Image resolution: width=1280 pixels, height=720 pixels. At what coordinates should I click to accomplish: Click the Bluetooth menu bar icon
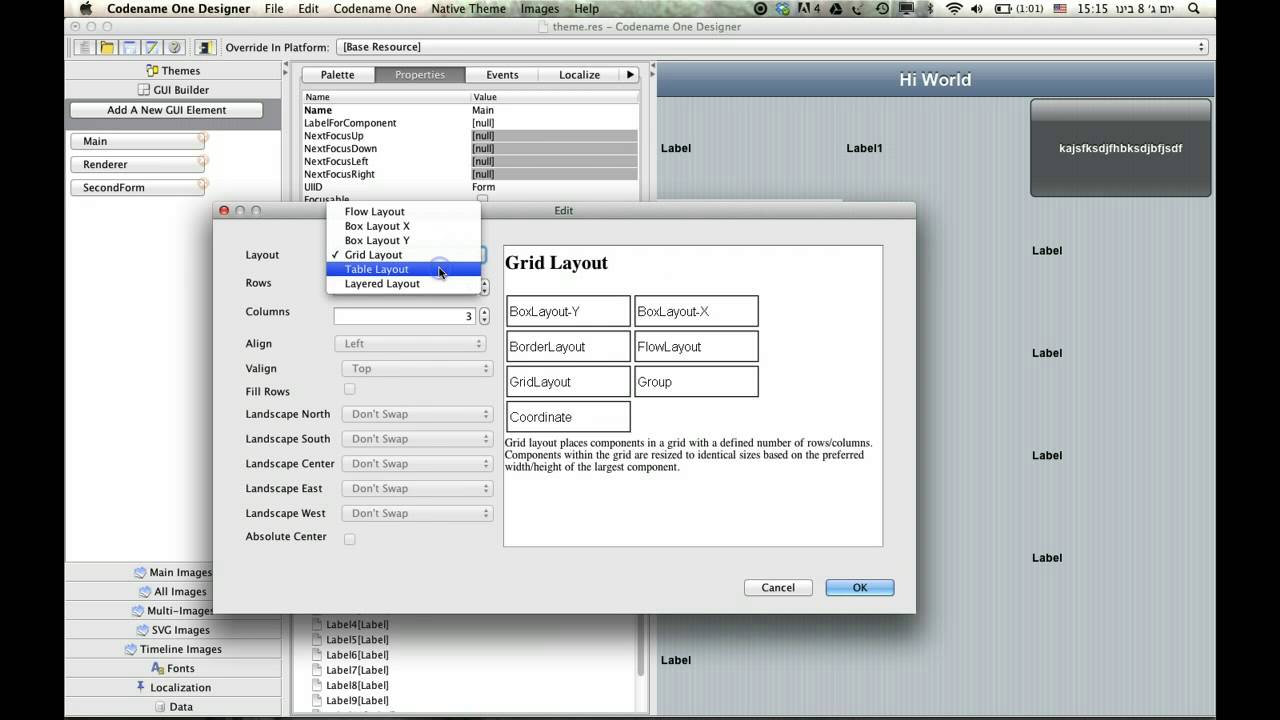931,9
